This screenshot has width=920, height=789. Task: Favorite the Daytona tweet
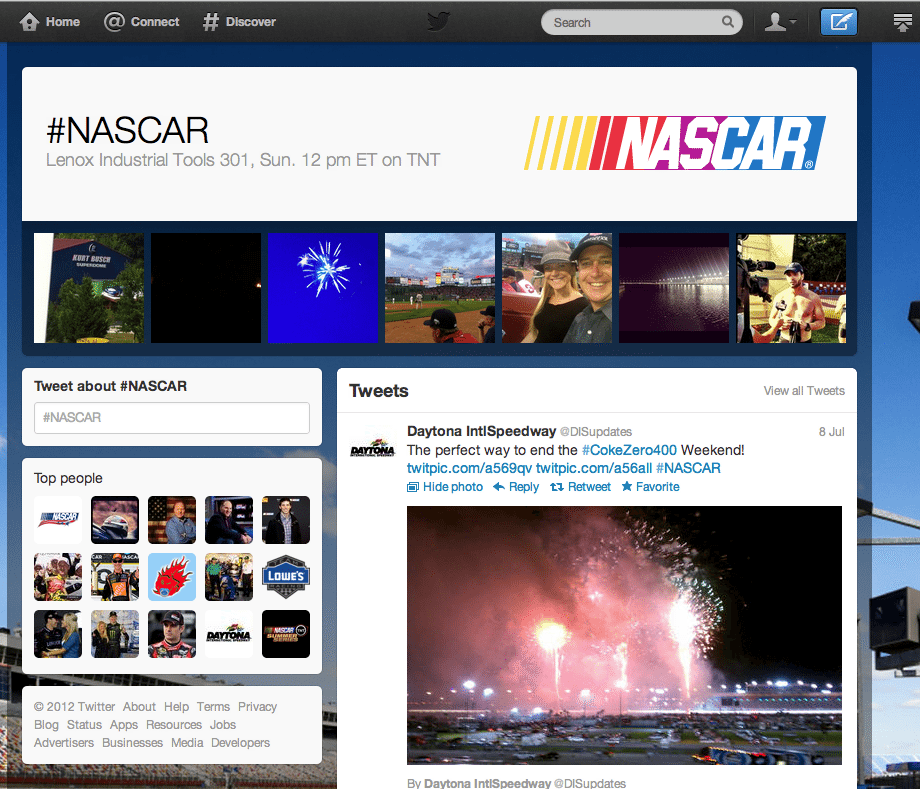[651, 487]
